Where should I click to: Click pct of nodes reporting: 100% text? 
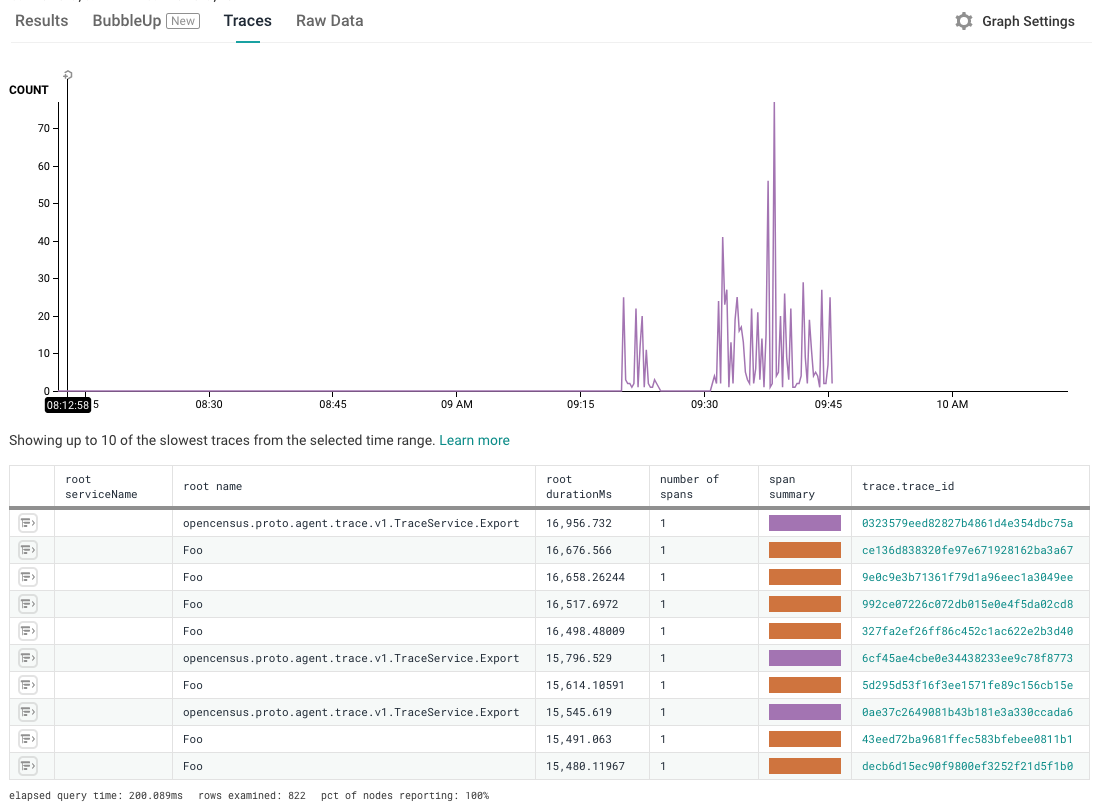point(405,795)
